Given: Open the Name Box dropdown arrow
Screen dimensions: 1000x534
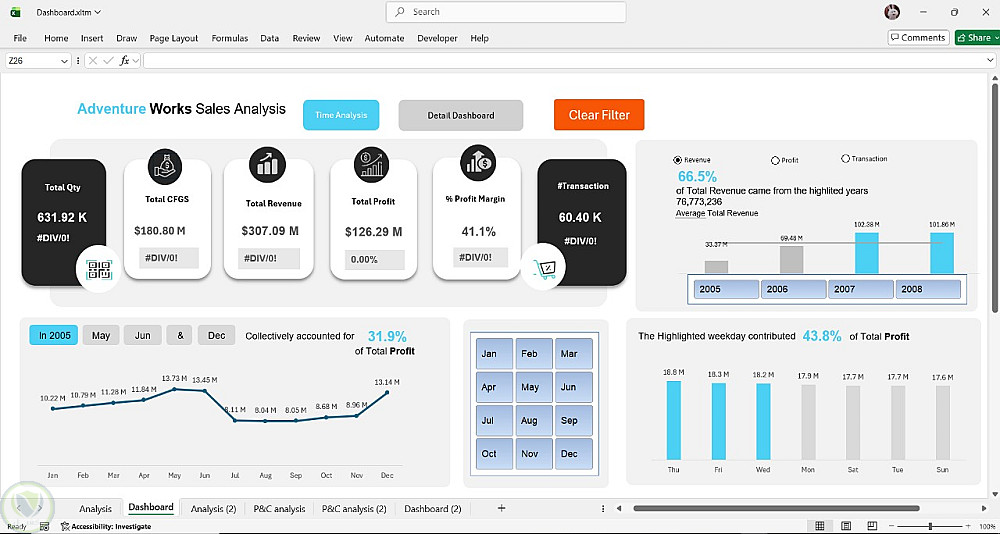Looking at the screenshot, I should click(x=64, y=61).
